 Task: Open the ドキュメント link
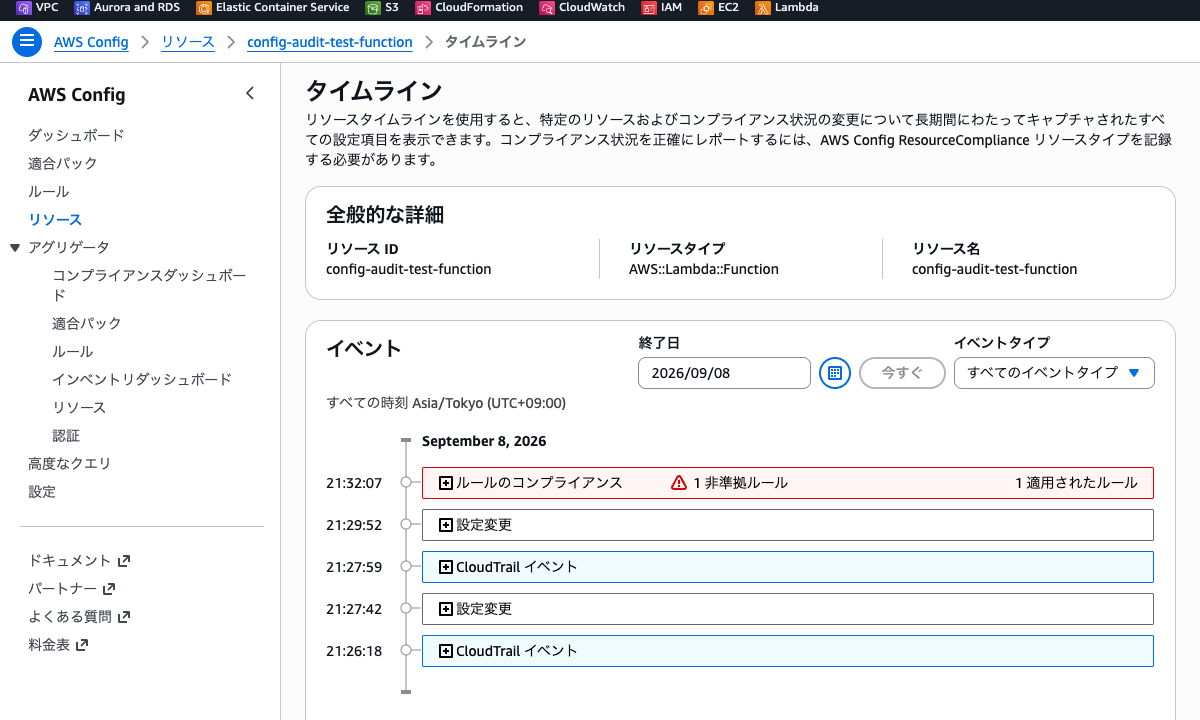tap(70, 561)
